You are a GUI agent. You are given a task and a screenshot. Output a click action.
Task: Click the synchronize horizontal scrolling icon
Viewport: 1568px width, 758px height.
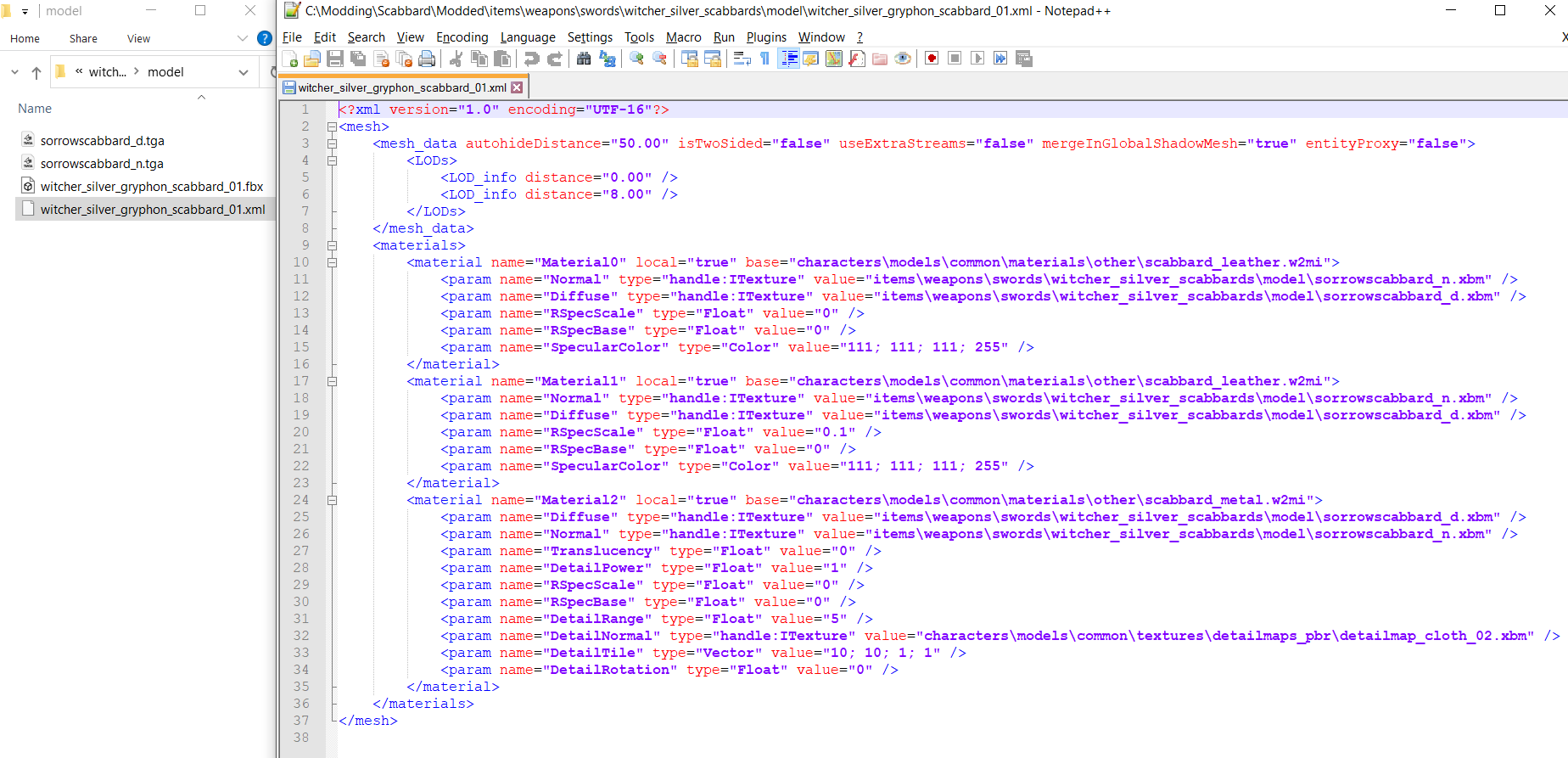click(712, 59)
